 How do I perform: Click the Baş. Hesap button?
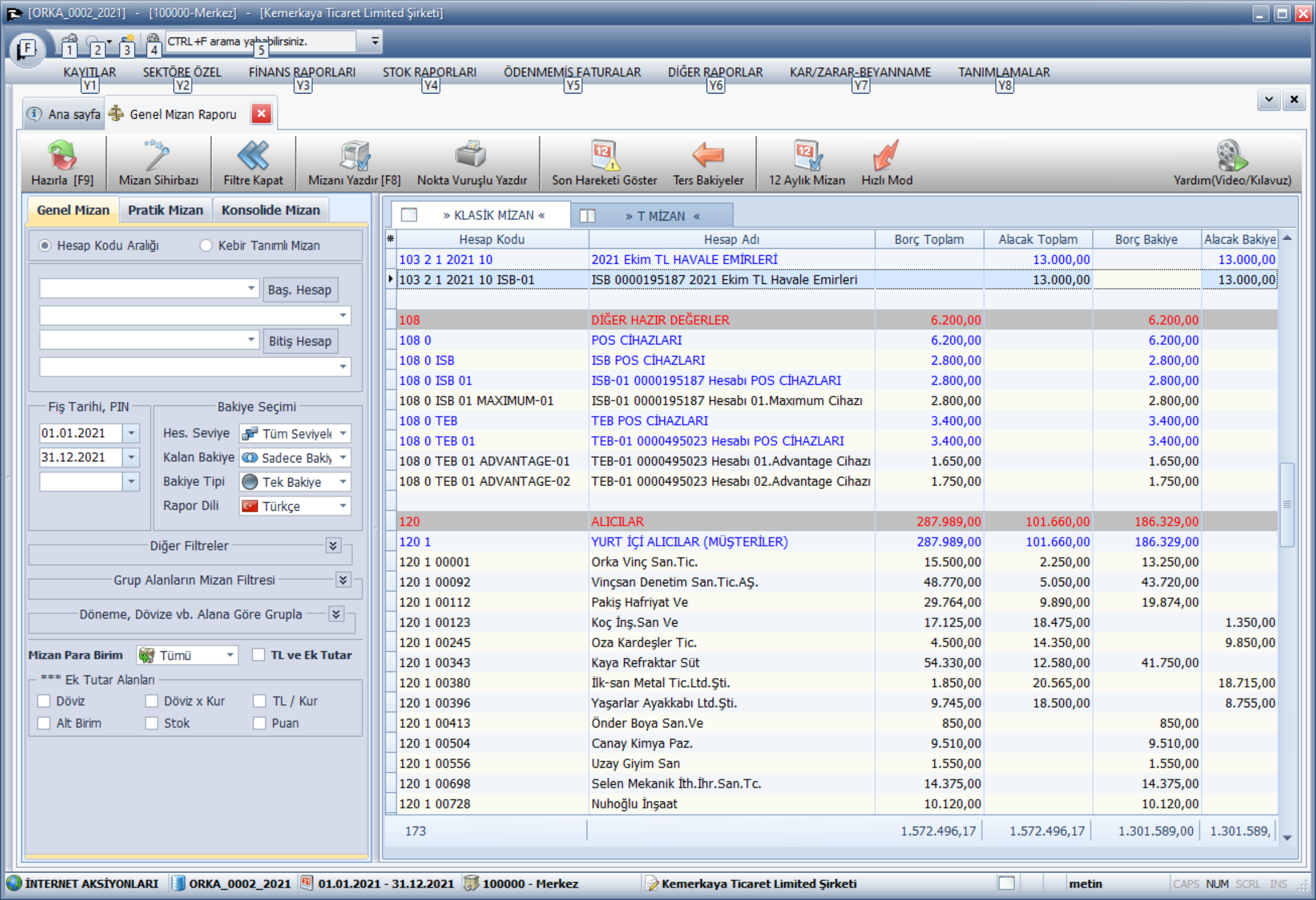[300, 290]
